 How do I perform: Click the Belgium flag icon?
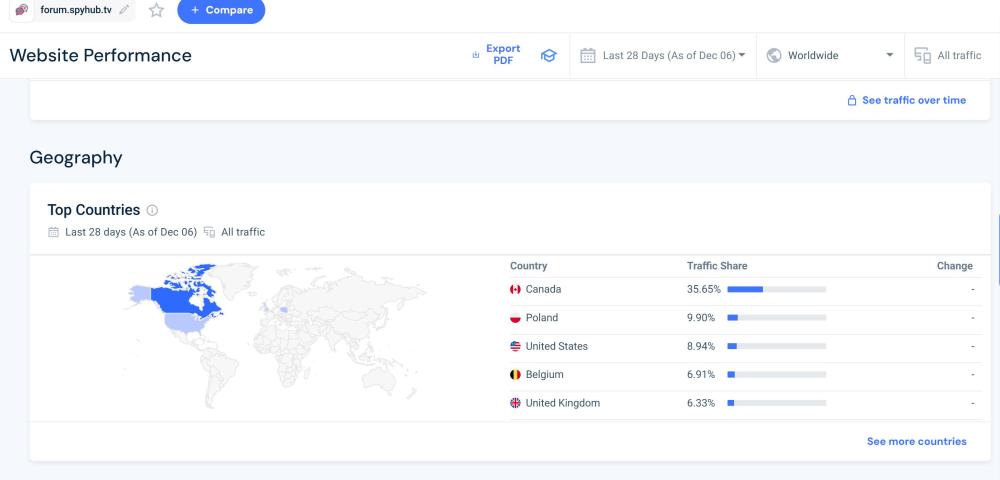tap(516, 375)
